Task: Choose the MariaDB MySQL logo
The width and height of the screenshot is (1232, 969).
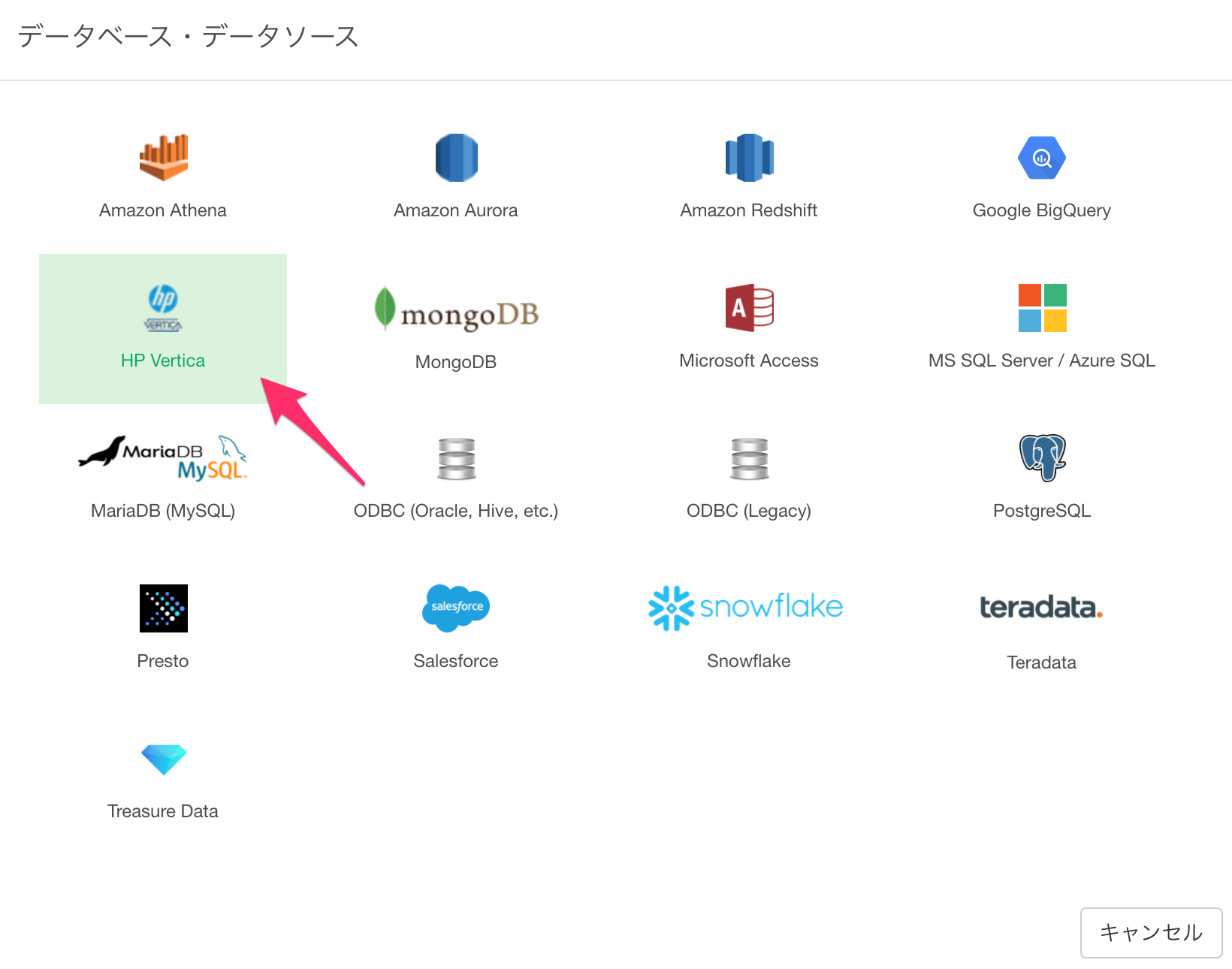Action: pos(163,458)
